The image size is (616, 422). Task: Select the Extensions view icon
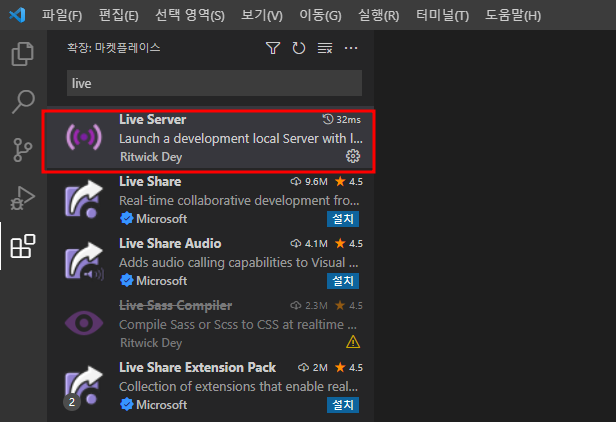pyautogui.click(x=23, y=246)
